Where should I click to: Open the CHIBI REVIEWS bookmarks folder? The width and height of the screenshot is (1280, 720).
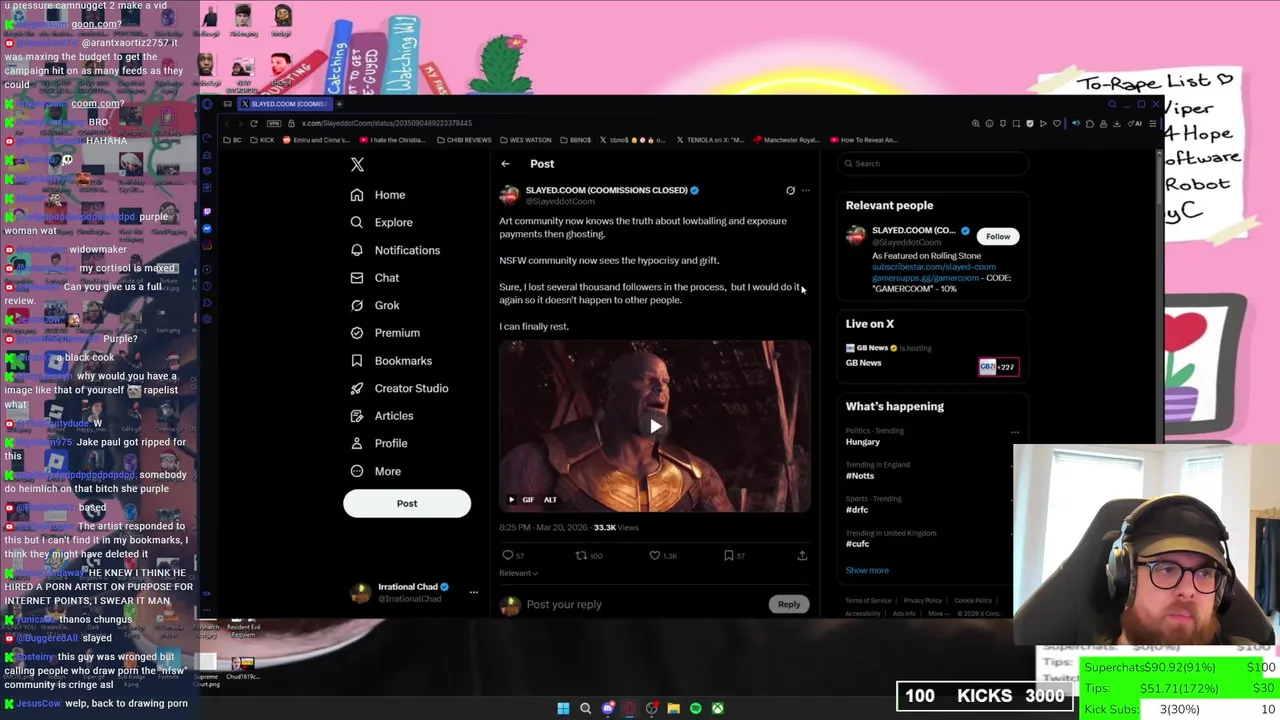465,140
